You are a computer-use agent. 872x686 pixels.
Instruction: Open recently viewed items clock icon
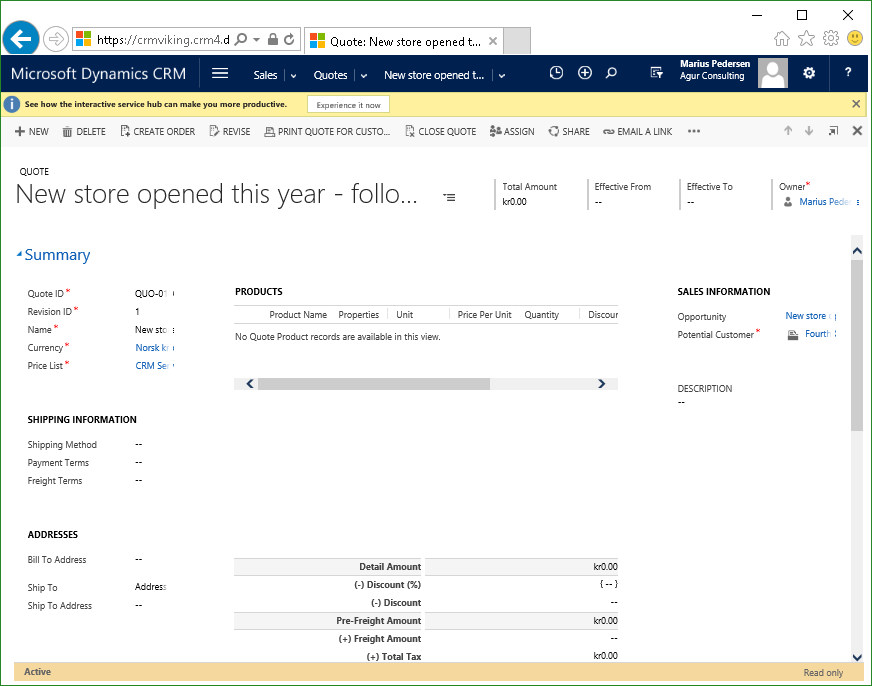(x=556, y=73)
